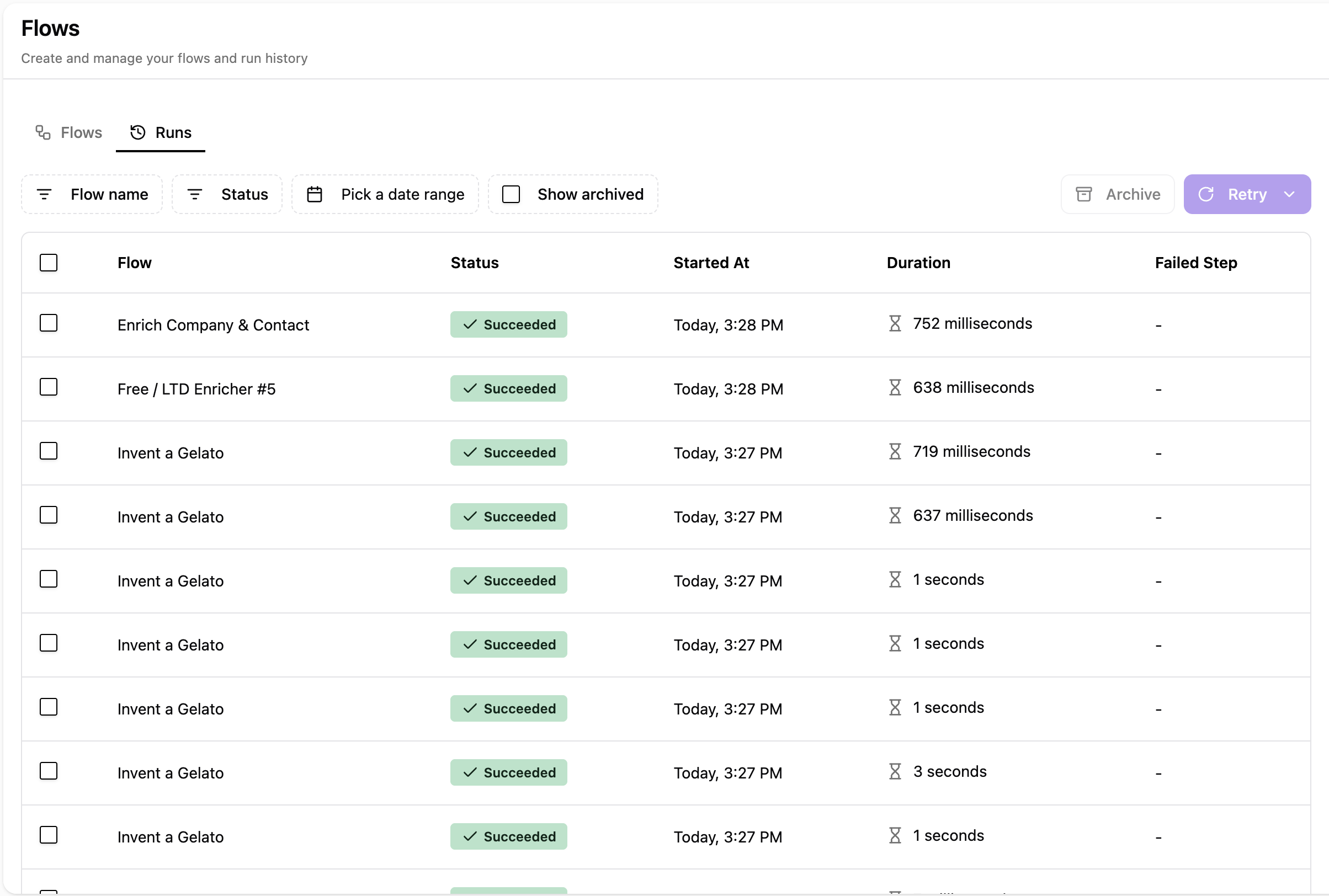Tick the Free / LTD Enricher #5 checkbox
Screen dimensions: 1329x896
tap(49, 387)
